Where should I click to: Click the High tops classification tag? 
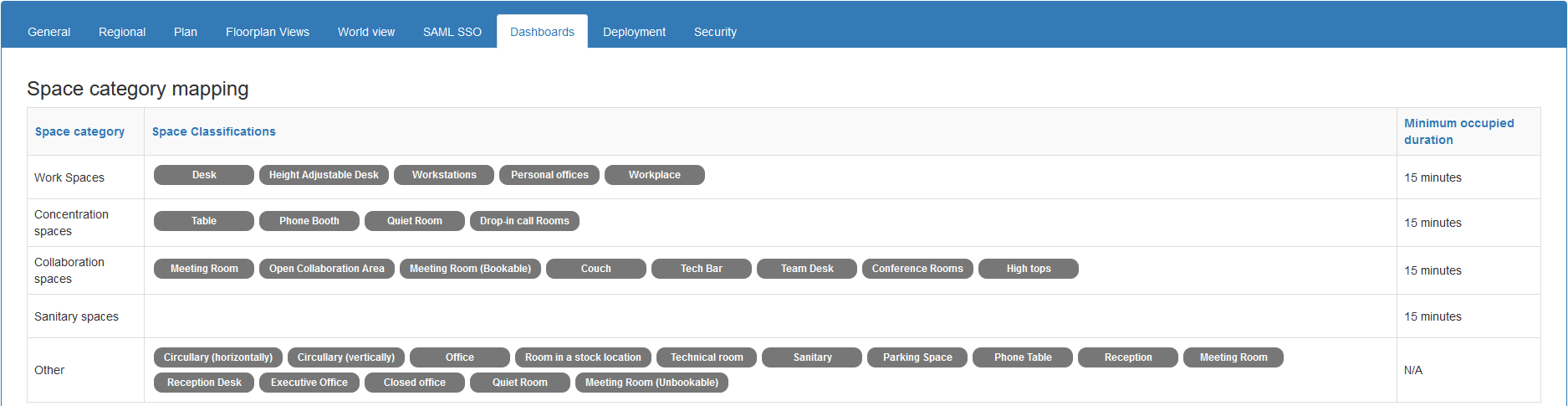point(1029,269)
